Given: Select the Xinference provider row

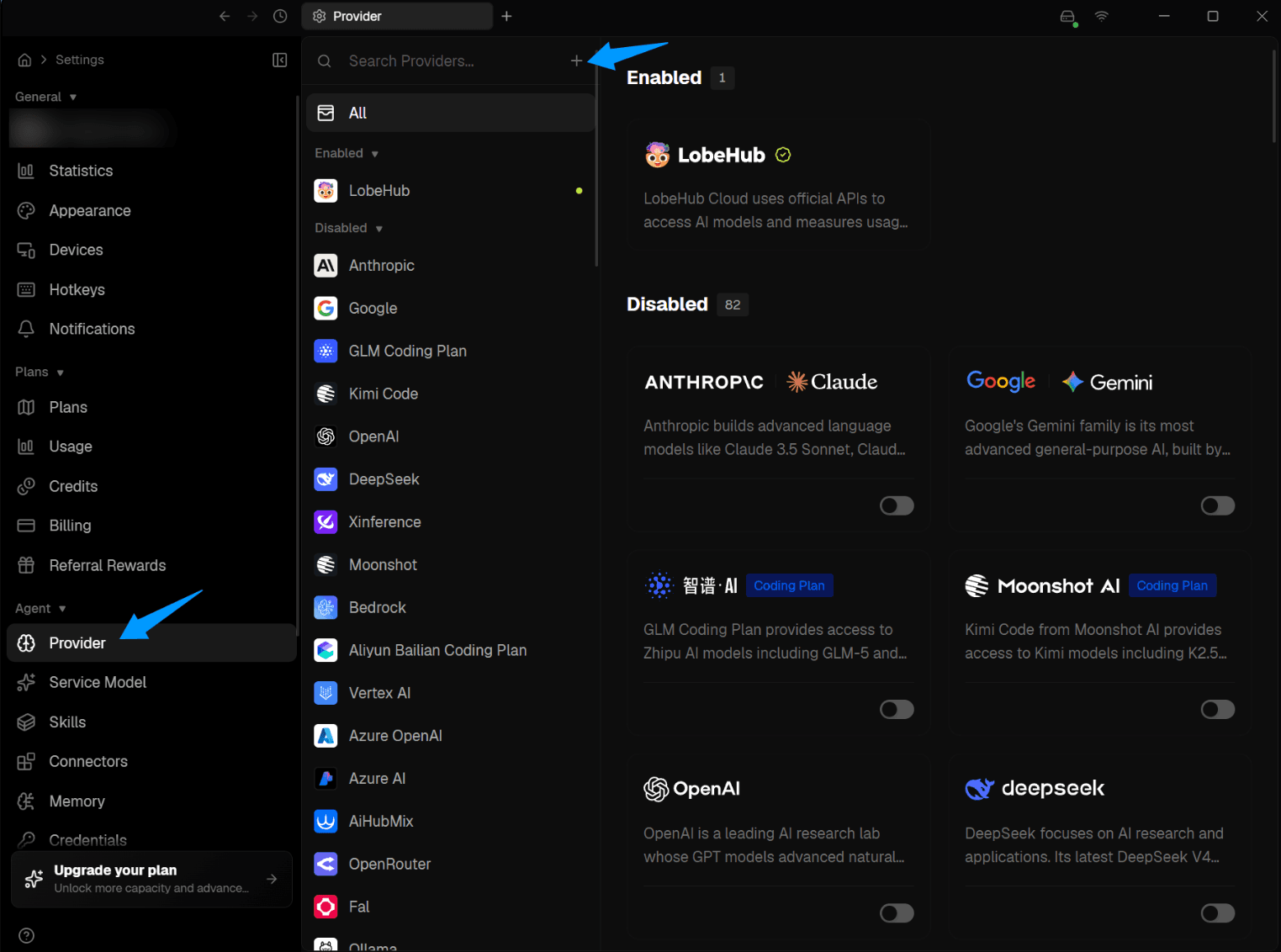Looking at the screenshot, I should click(x=451, y=522).
